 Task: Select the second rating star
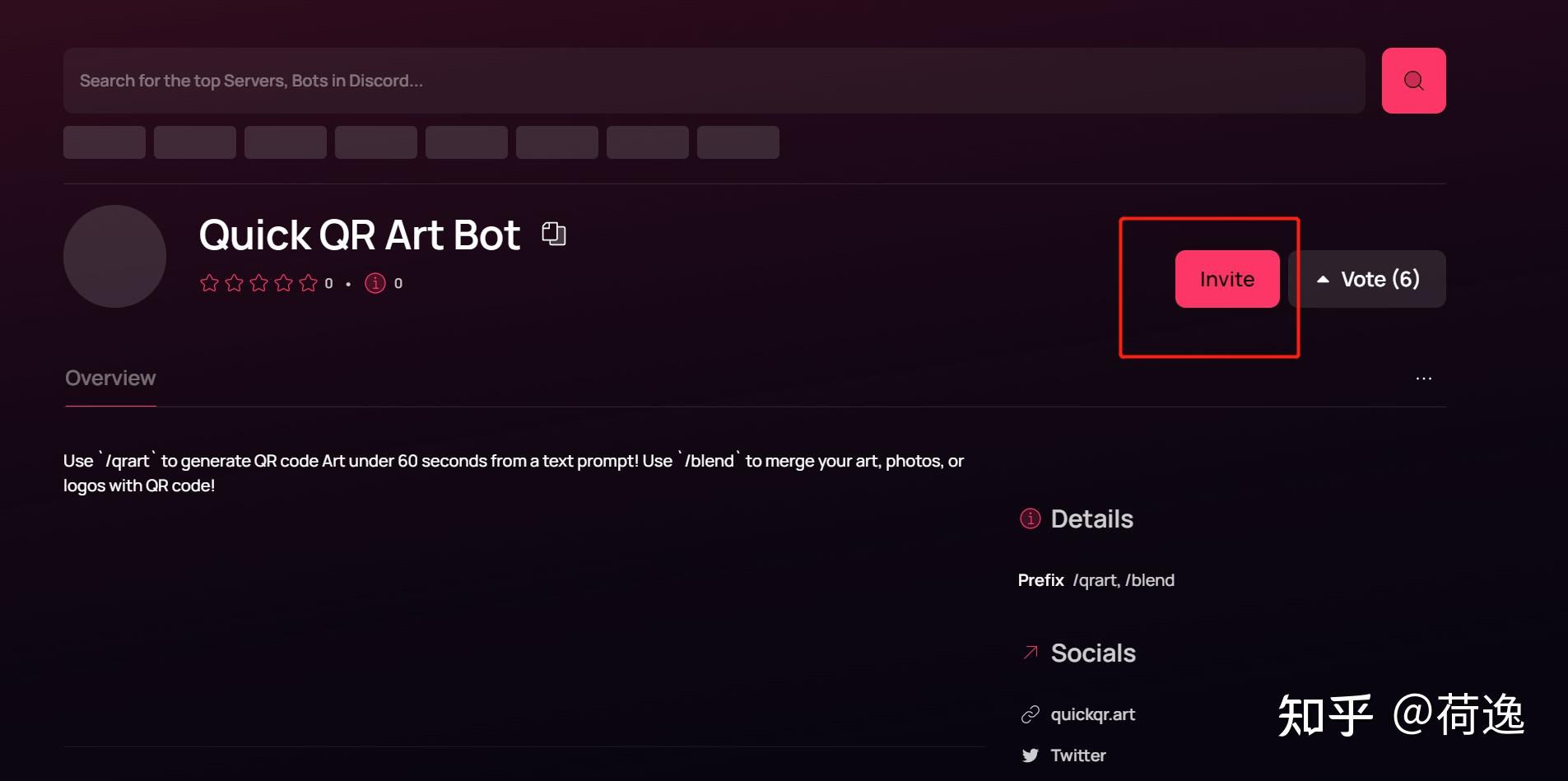[x=234, y=283]
